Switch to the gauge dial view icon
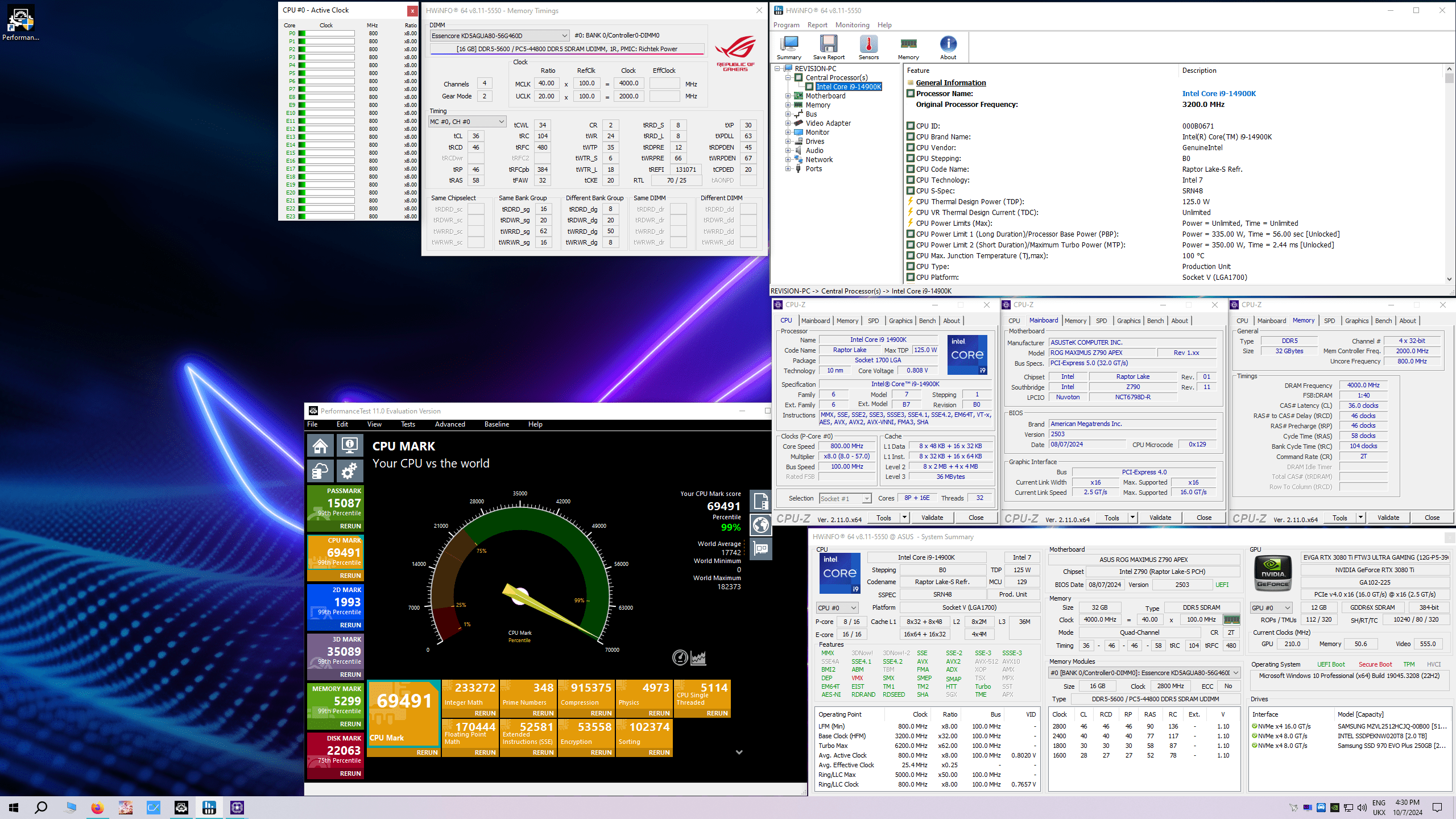Image resolution: width=1456 pixels, height=819 pixels. 680,658
